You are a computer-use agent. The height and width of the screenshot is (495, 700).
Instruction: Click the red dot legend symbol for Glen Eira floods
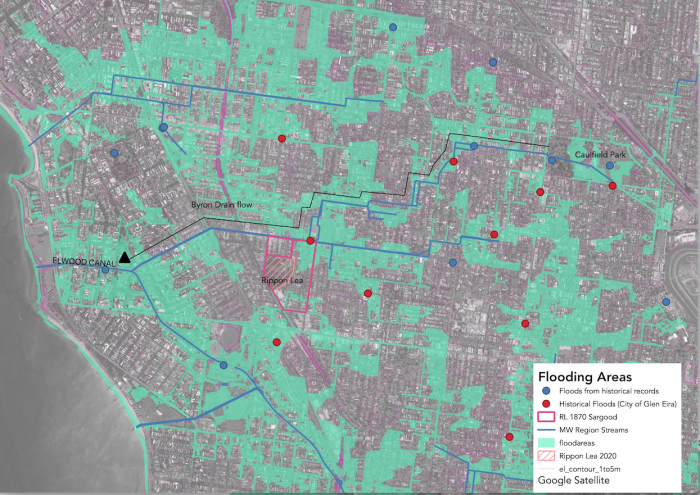click(546, 402)
